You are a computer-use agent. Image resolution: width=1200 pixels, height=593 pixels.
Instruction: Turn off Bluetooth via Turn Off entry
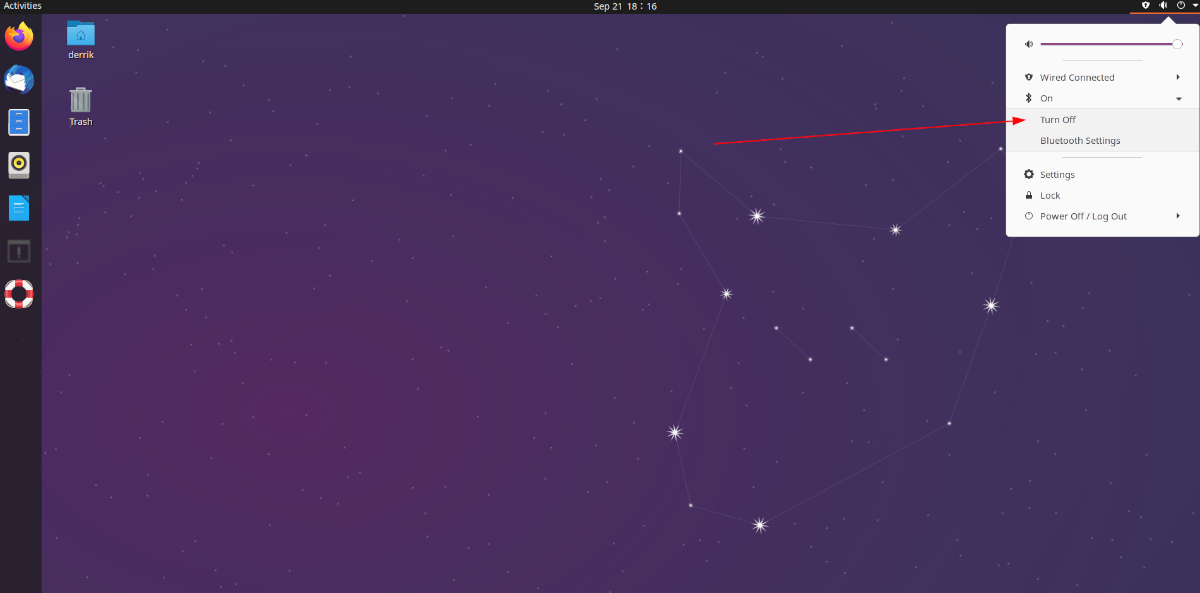click(x=1057, y=119)
